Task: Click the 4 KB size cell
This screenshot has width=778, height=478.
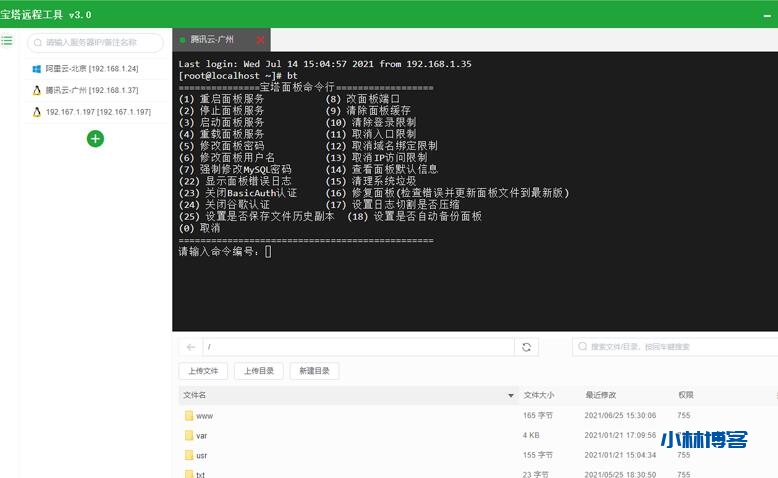Action: pyautogui.click(x=531, y=435)
